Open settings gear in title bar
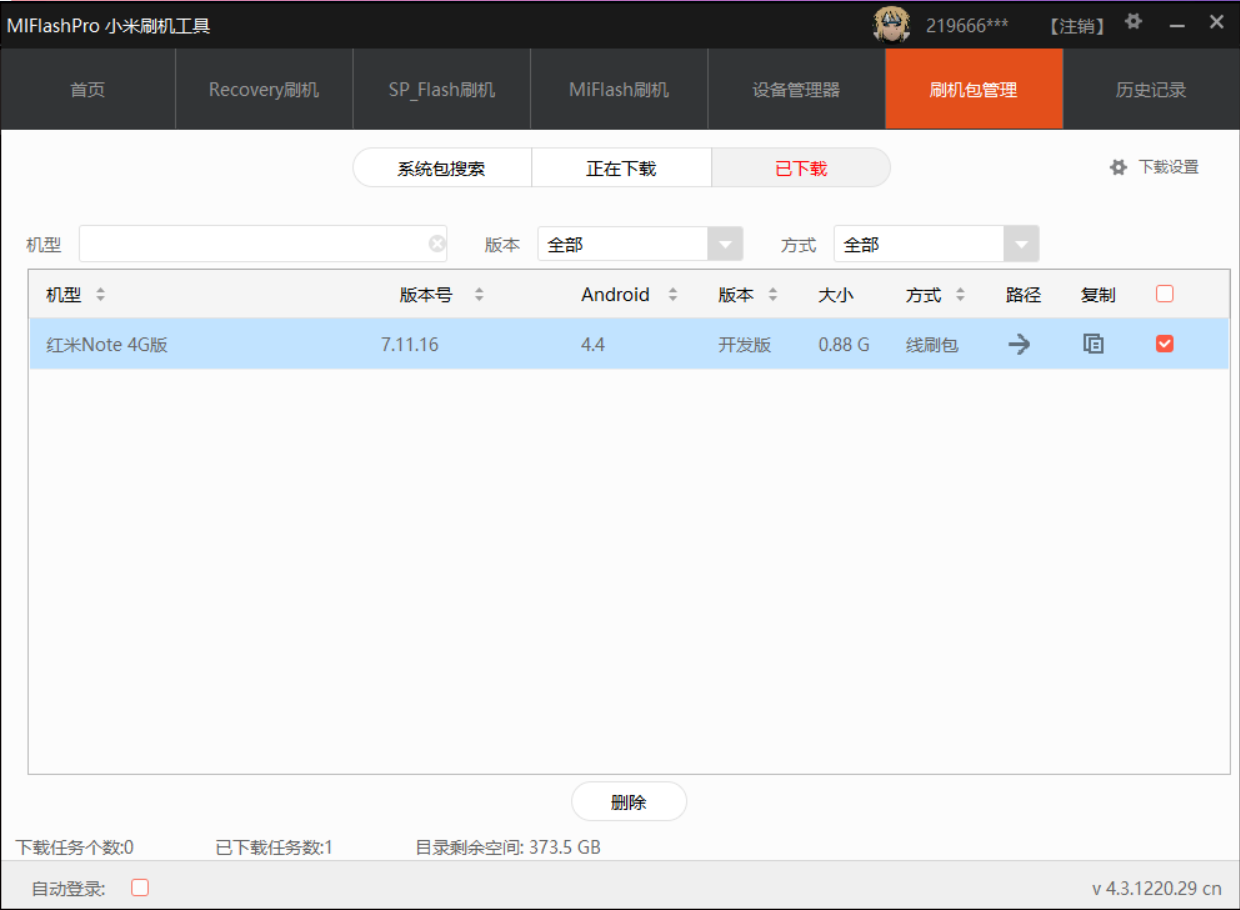Image resolution: width=1240 pixels, height=910 pixels. pyautogui.click(x=1133, y=22)
